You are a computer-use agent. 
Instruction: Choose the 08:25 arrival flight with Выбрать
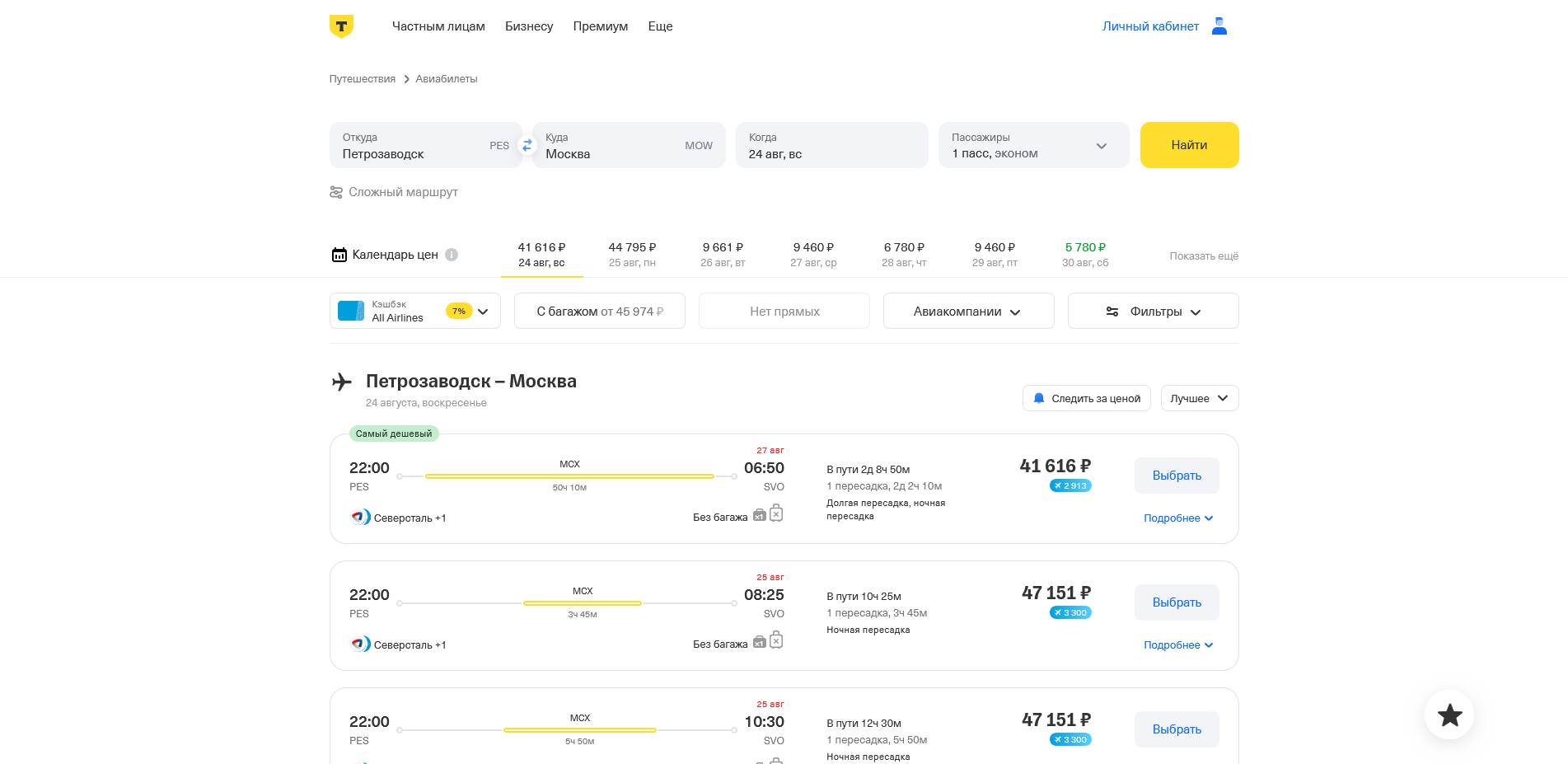pos(1177,602)
